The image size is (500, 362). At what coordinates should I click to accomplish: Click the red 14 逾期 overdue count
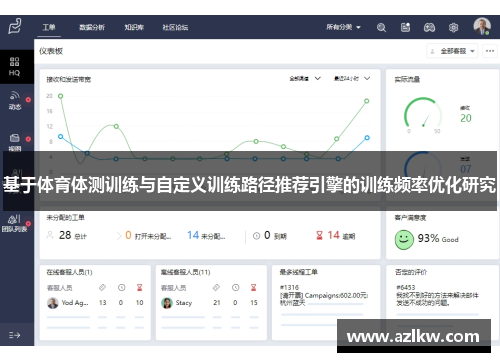coord(341,236)
